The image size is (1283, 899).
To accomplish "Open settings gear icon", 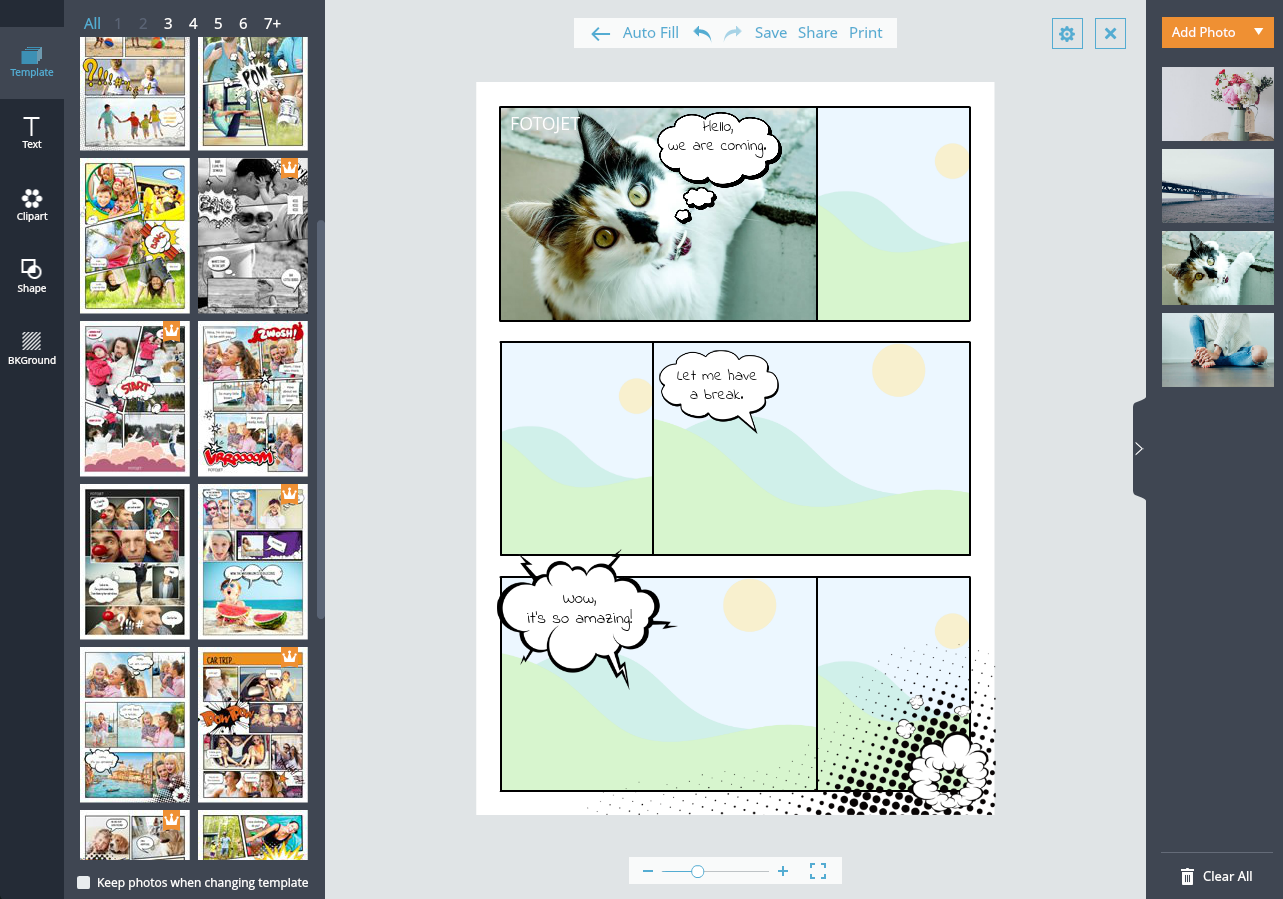I will click(x=1067, y=34).
